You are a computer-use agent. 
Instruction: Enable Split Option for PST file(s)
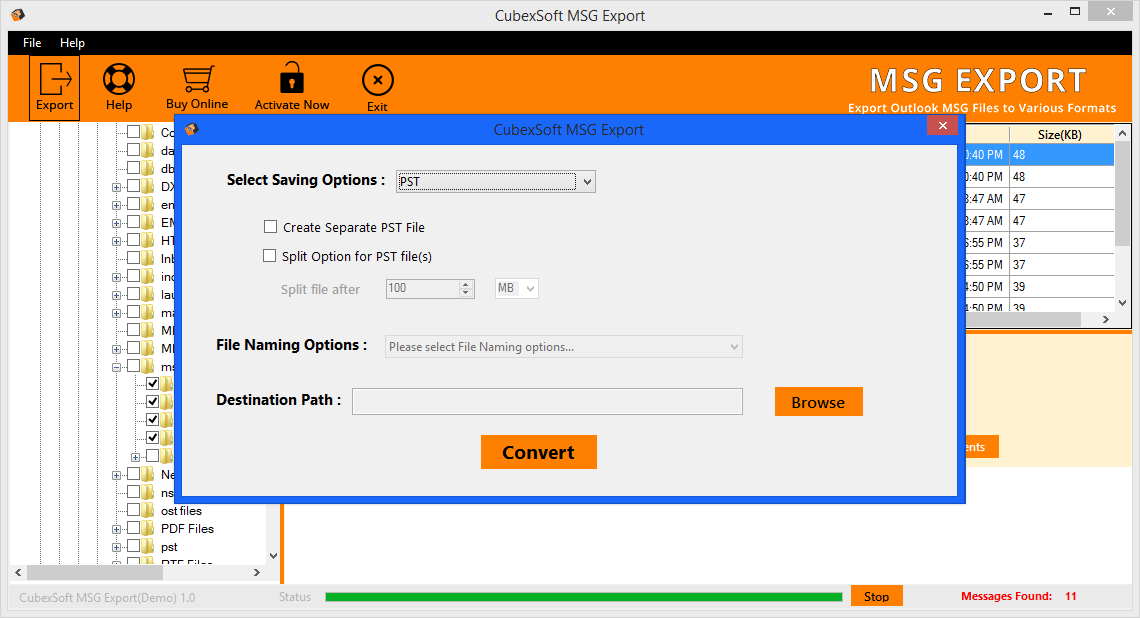270,256
